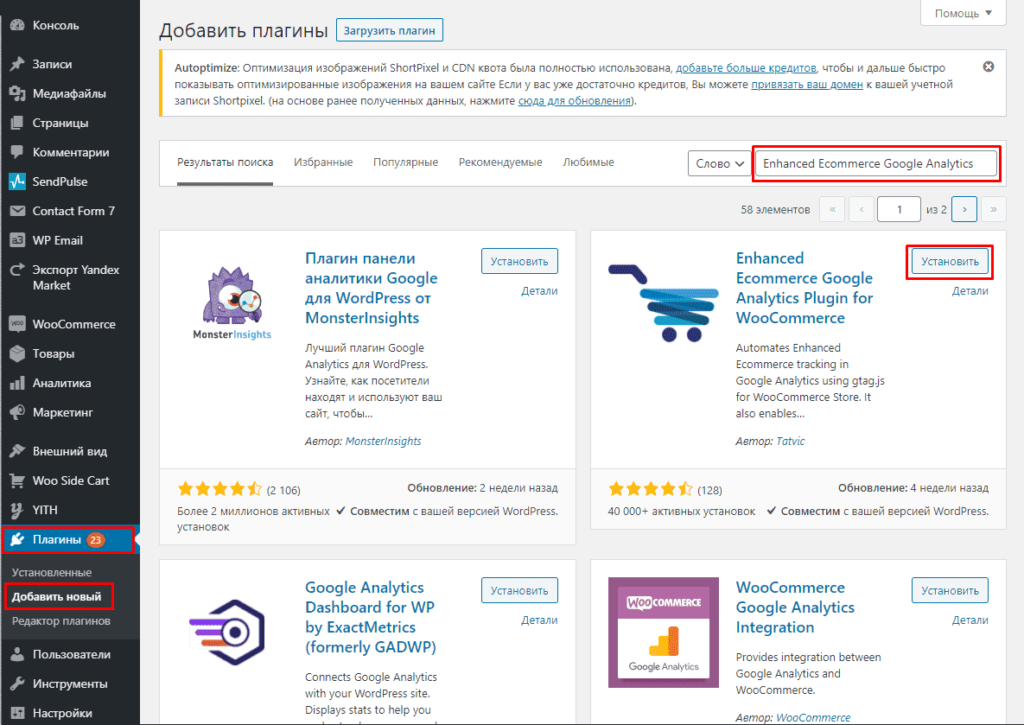
Task: Click the SendPulse sidebar icon
Action: click(x=18, y=182)
